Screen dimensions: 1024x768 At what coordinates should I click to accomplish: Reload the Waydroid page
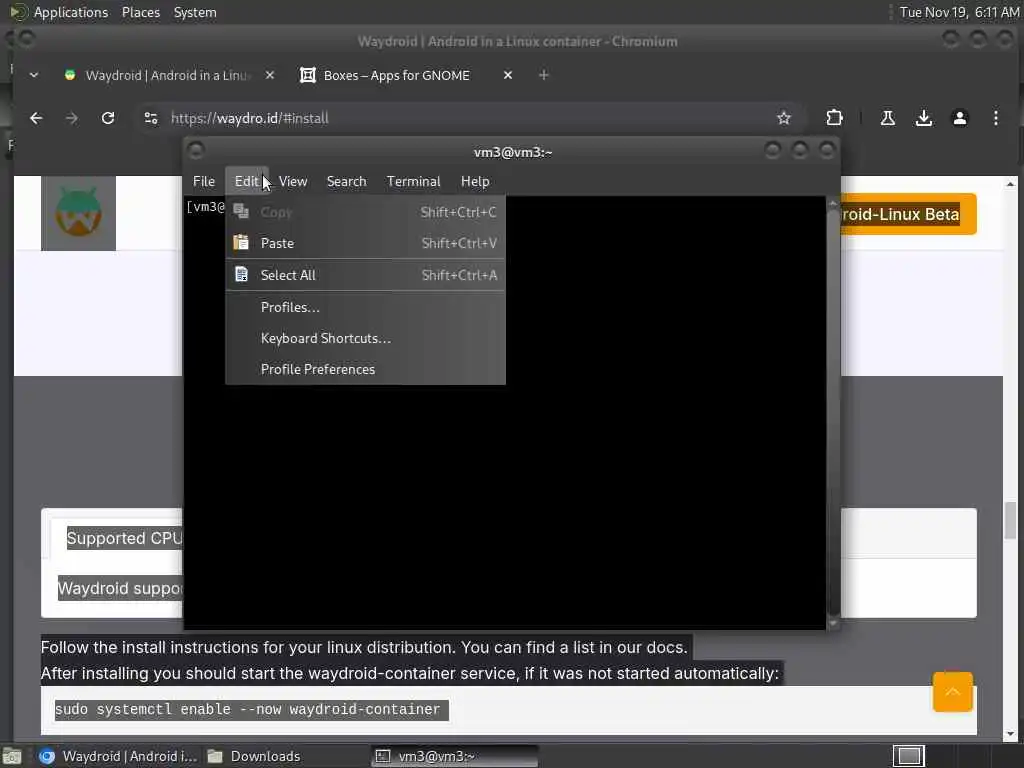click(108, 118)
